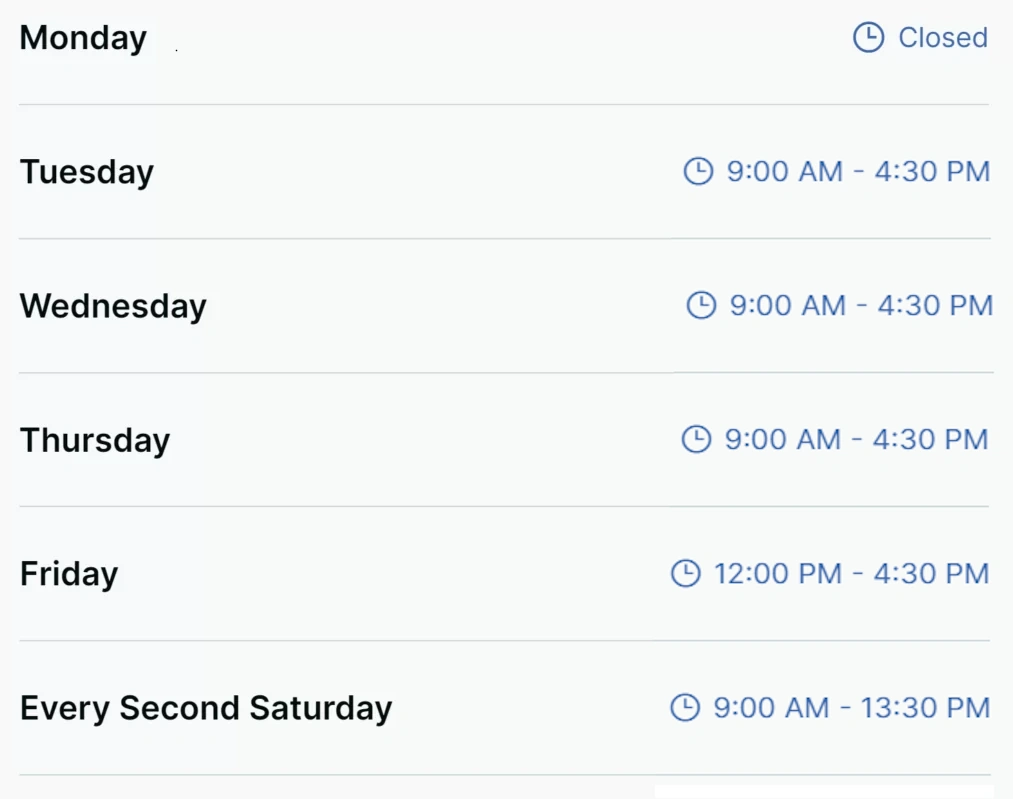This screenshot has width=1013, height=799.
Task: Click the Wednesday label on the schedule
Action: (x=112, y=305)
